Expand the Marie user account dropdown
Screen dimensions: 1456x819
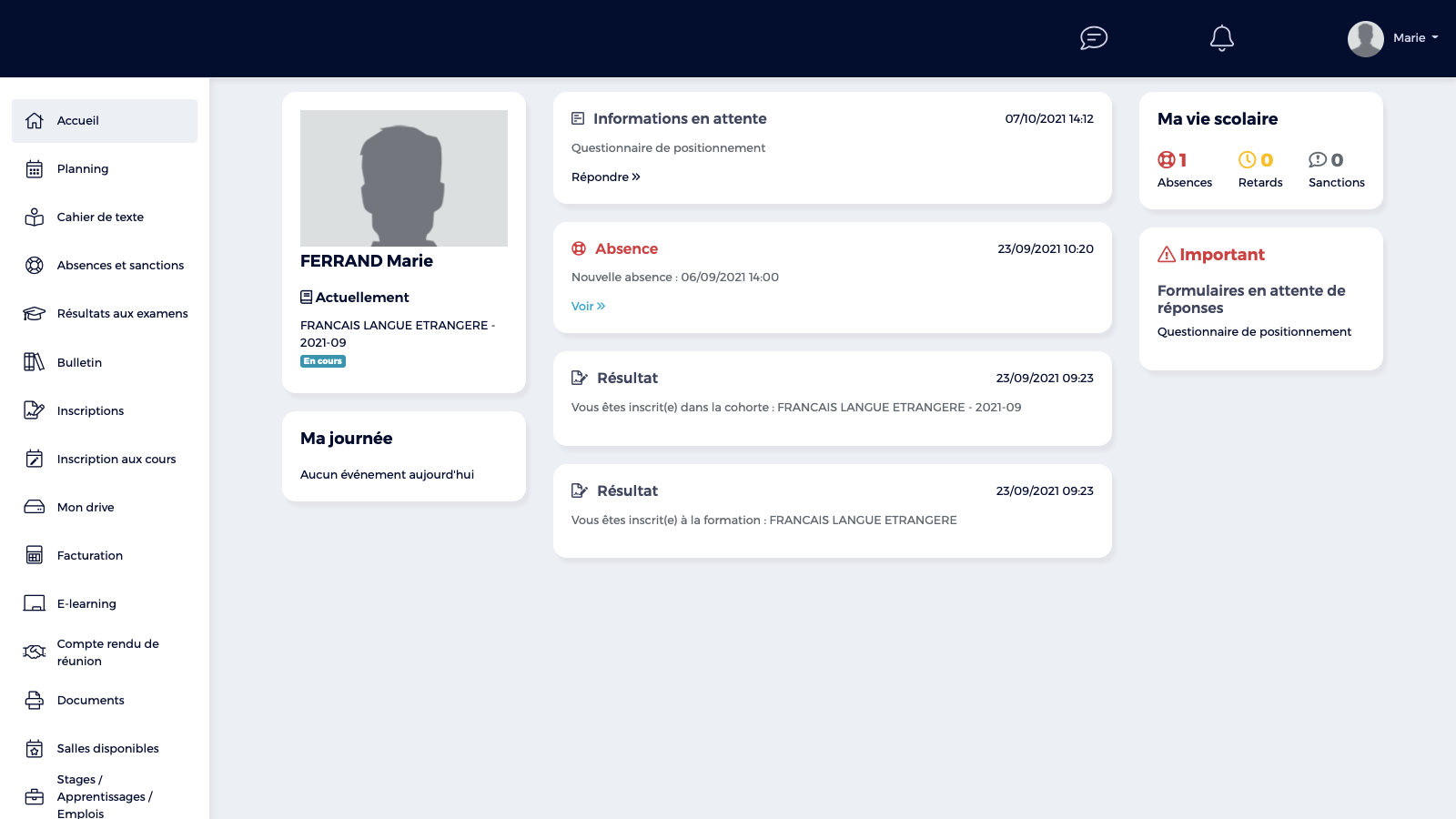point(1394,38)
